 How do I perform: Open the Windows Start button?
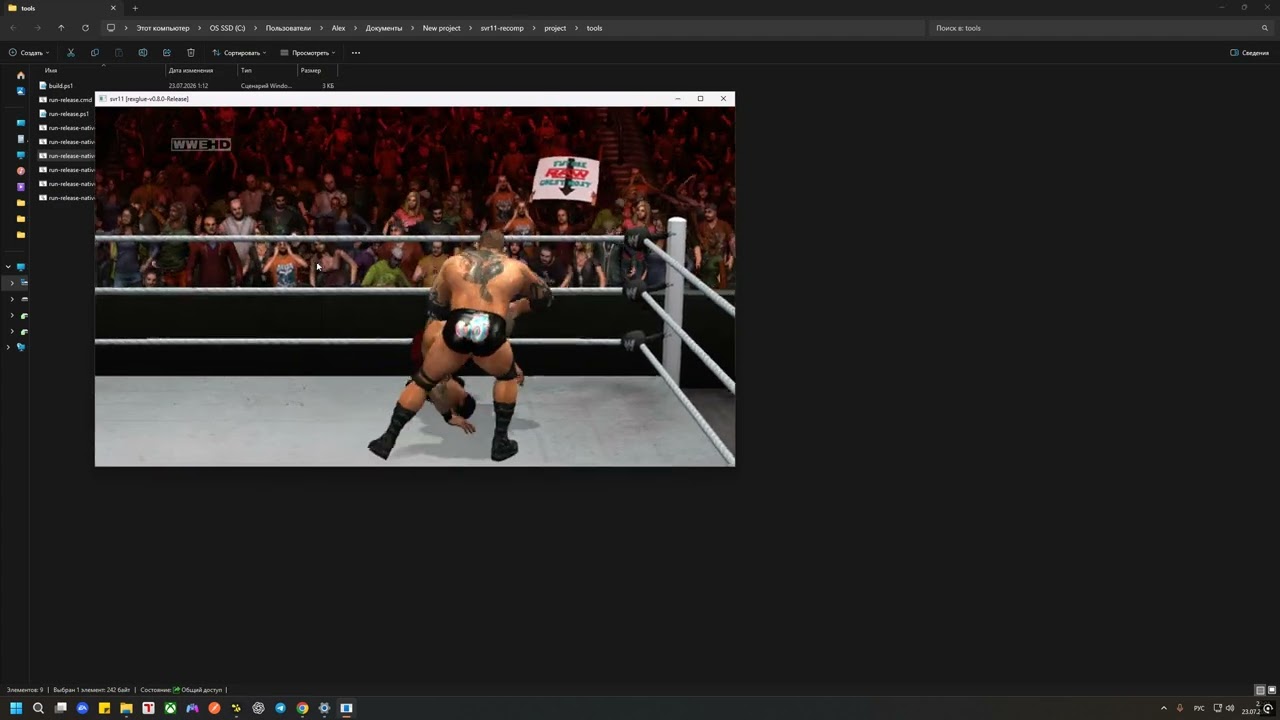[x=16, y=708]
